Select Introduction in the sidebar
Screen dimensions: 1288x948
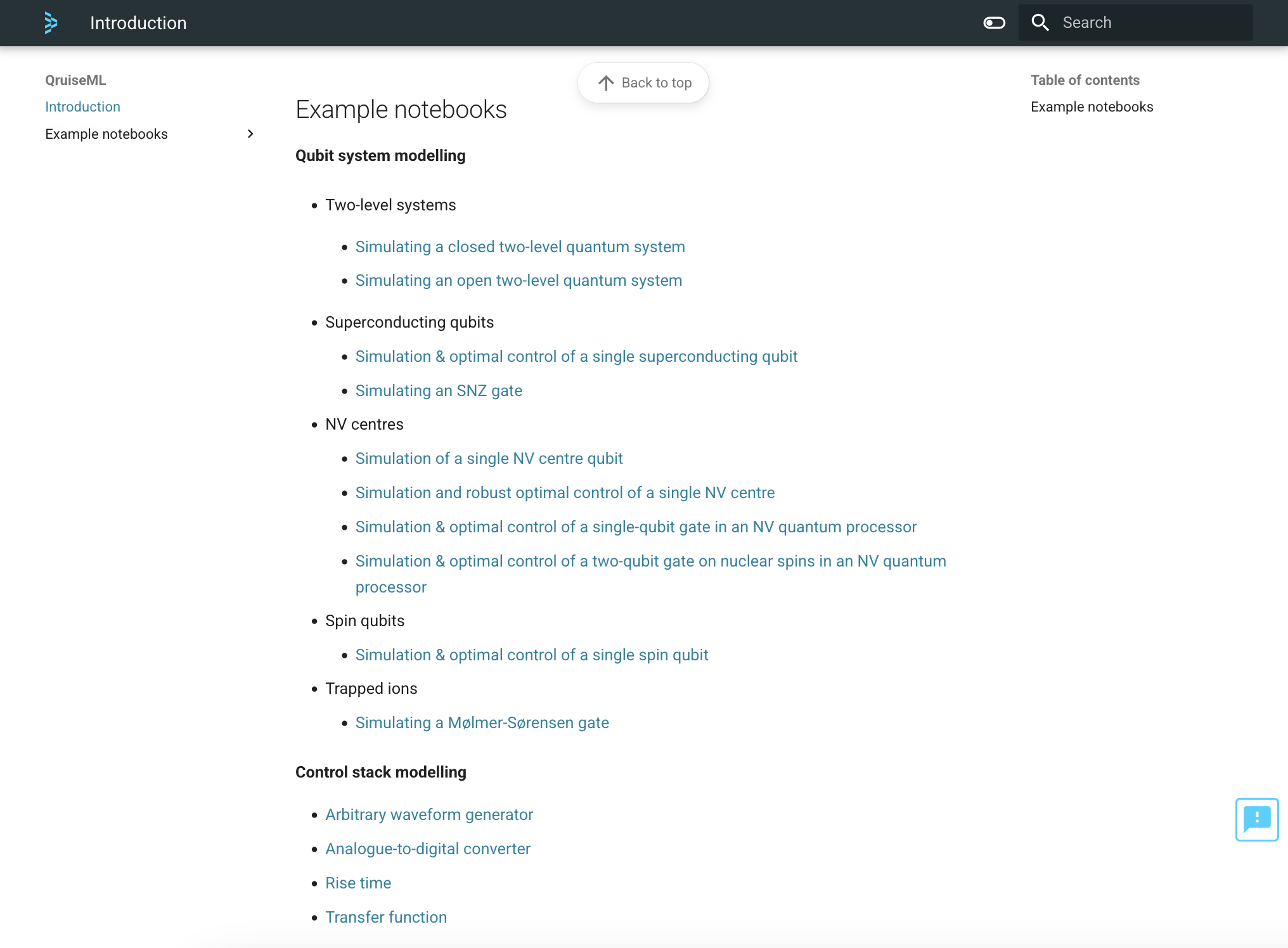point(82,106)
